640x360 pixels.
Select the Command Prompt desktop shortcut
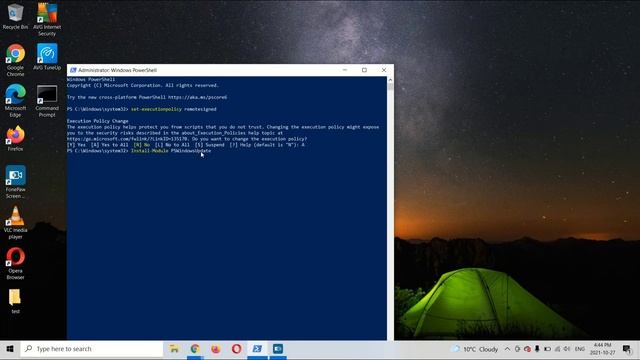pyautogui.click(x=47, y=101)
